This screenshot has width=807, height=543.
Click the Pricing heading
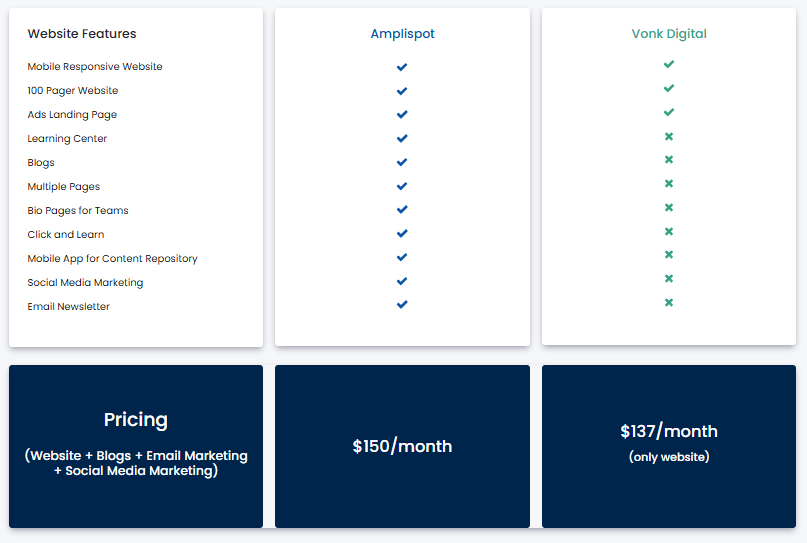tap(136, 420)
